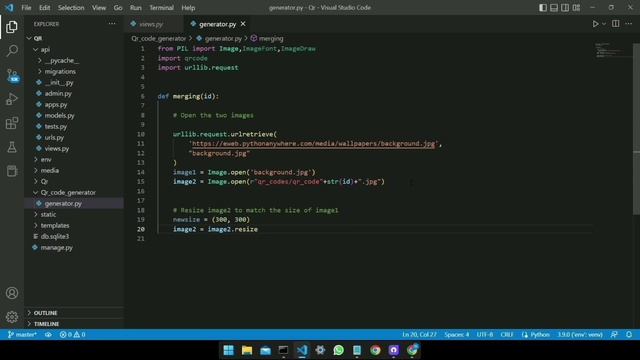This screenshot has height=360, width=640.
Task: Split the editor to the right
Action: point(616,24)
